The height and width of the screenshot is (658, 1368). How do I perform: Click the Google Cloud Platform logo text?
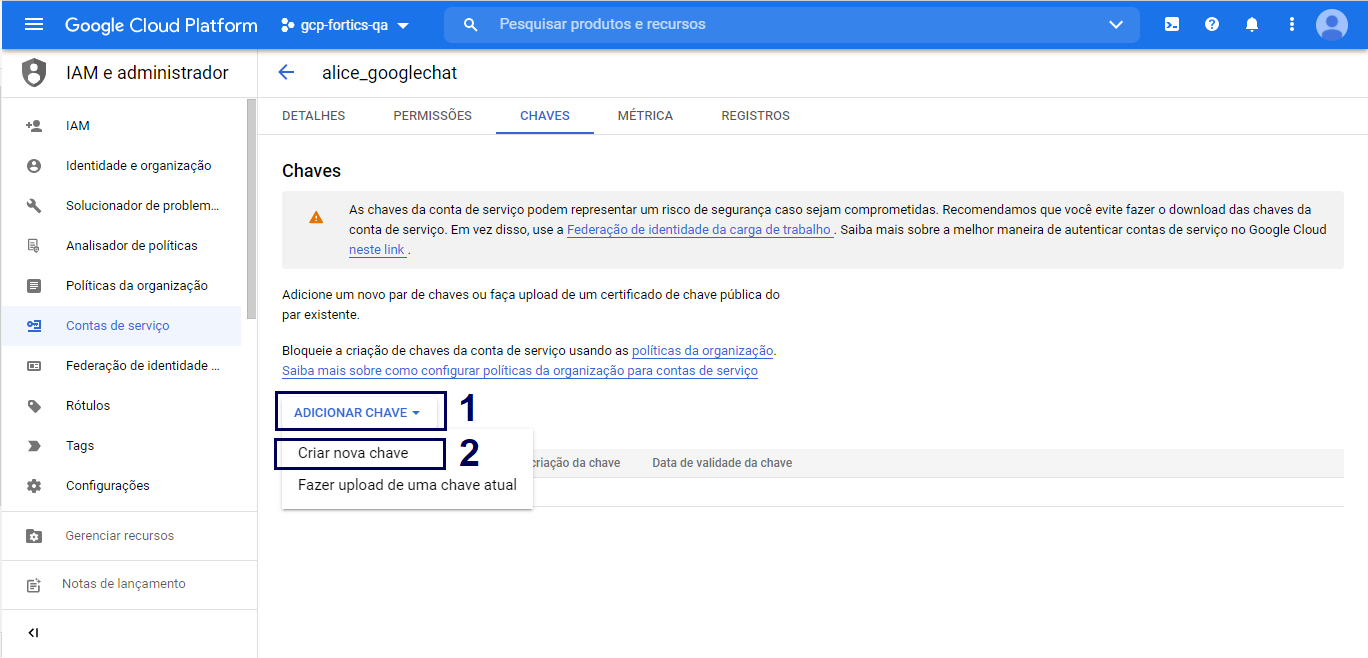pos(161,25)
